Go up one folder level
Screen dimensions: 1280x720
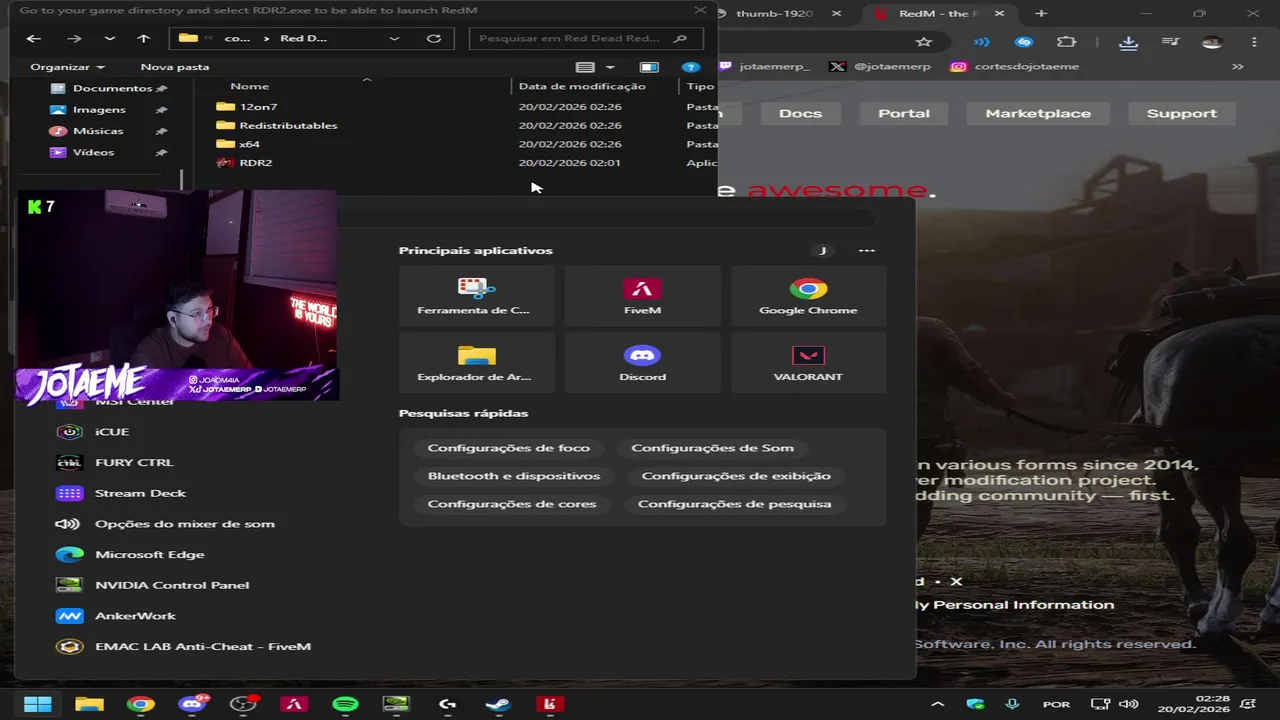tap(143, 38)
